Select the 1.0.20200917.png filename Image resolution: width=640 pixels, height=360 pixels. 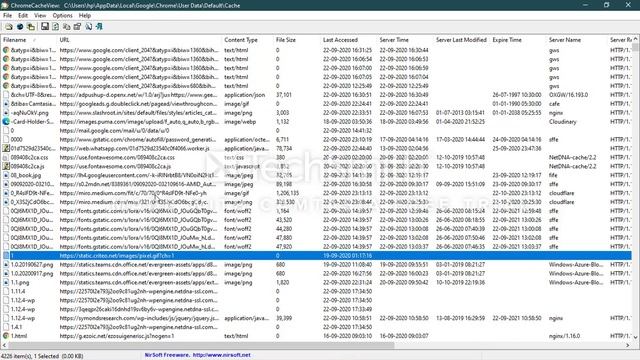pyautogui.click(x=32, y=273)
